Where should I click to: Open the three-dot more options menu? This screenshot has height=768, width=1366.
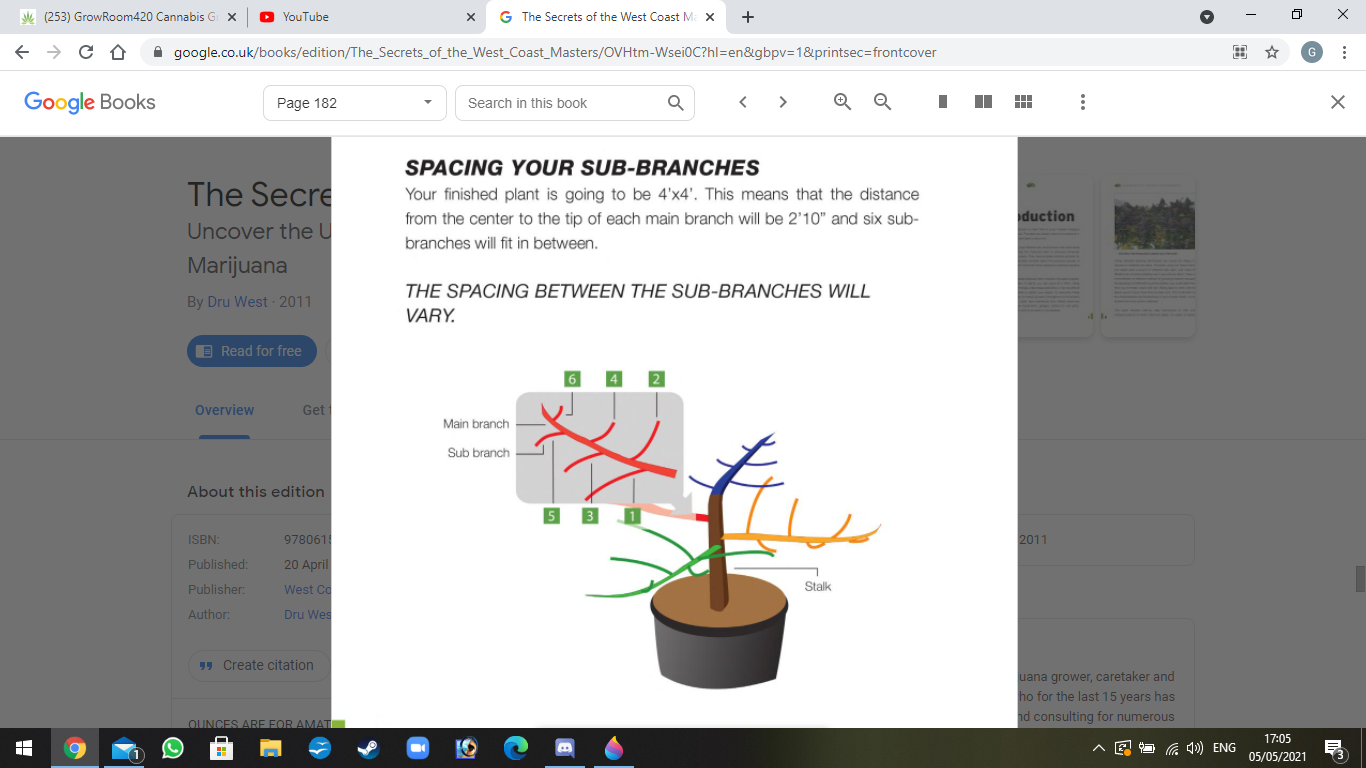pos(1082,102)
